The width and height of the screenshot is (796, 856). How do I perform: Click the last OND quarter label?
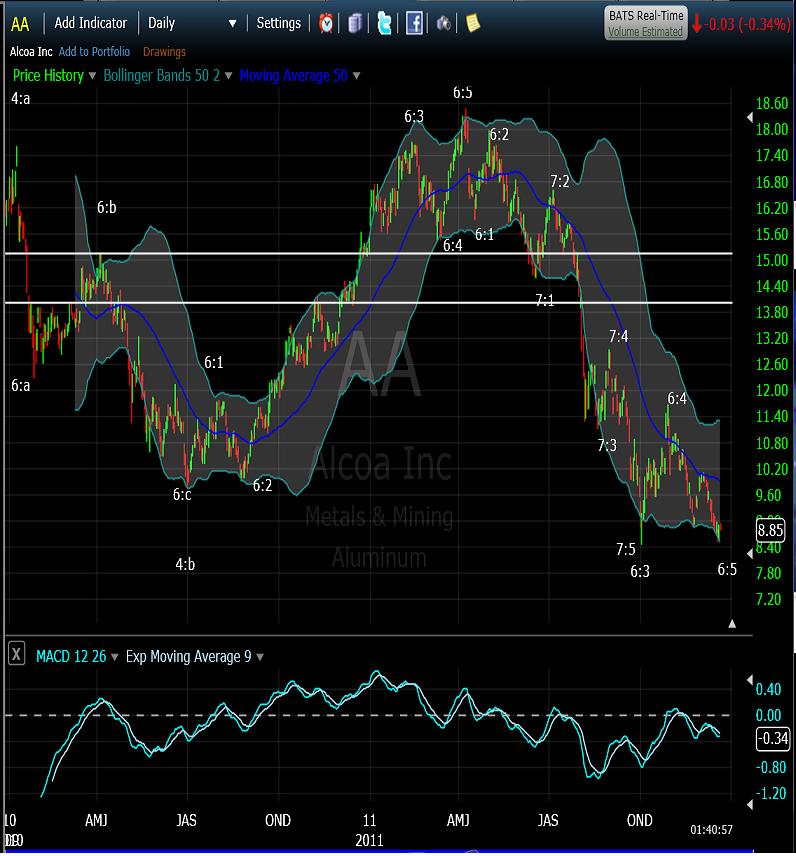click(x=640, y=820)
